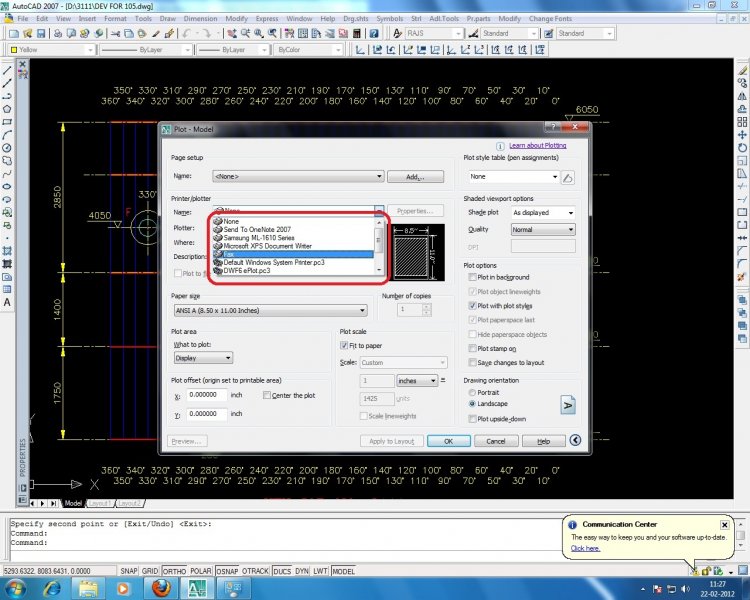
Task: Select the Circle tool
Action: (x=7, y=148)
